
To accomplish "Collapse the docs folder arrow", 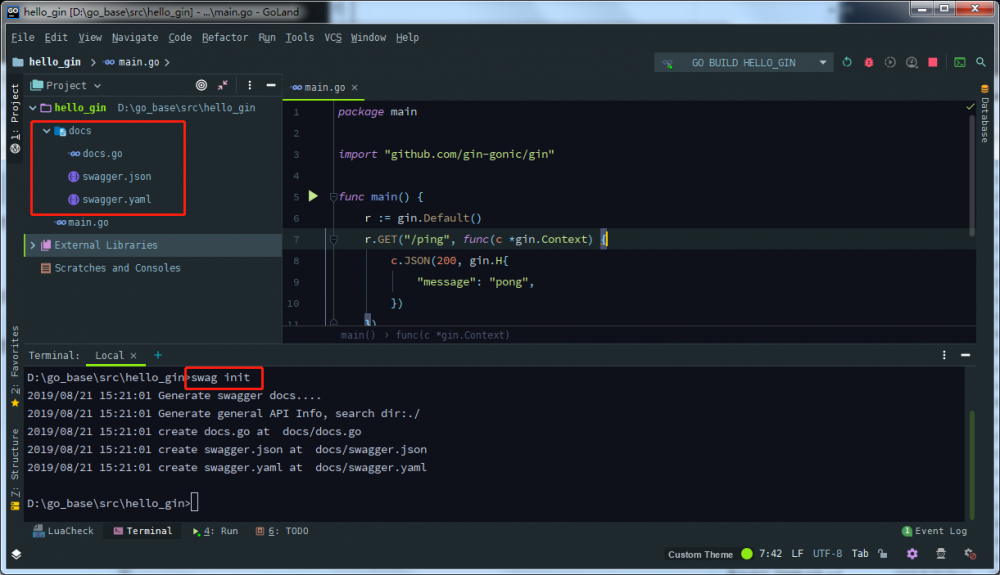I will point(47,131).
